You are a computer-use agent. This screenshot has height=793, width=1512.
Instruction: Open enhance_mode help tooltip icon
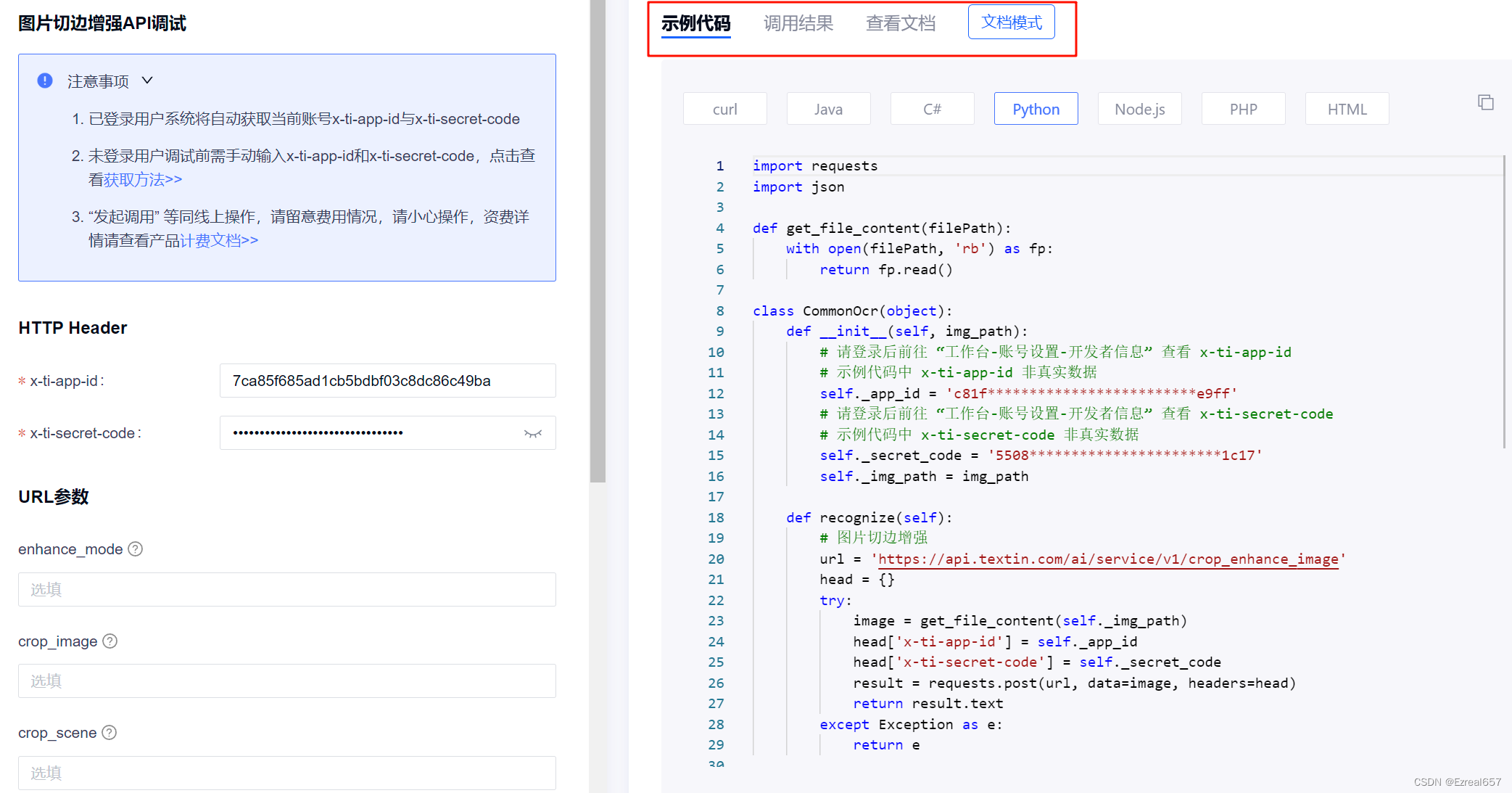point(135,550)
